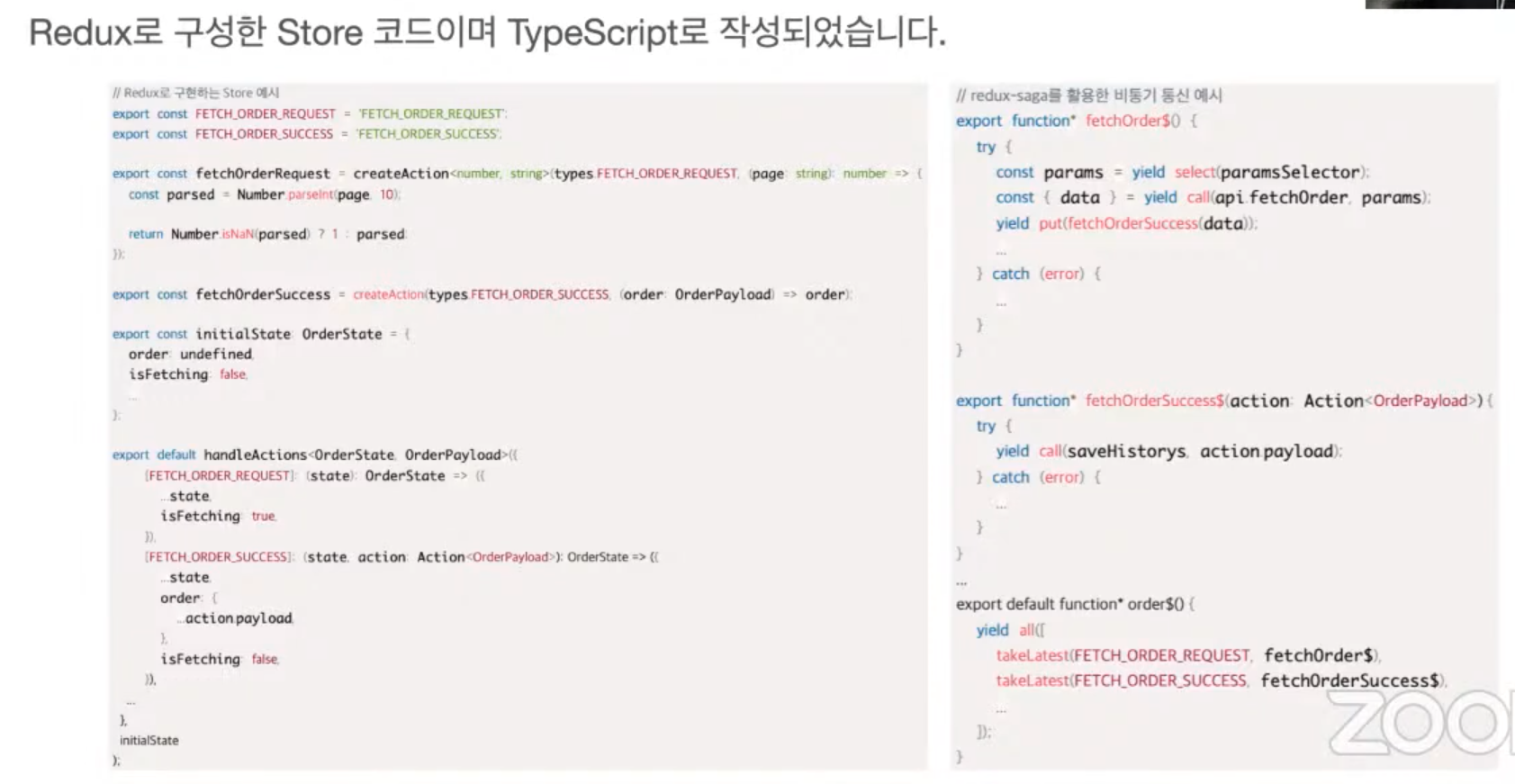Click the 'export const FETCH_ORDER_REQUEST' declaration line

(310, 113)
